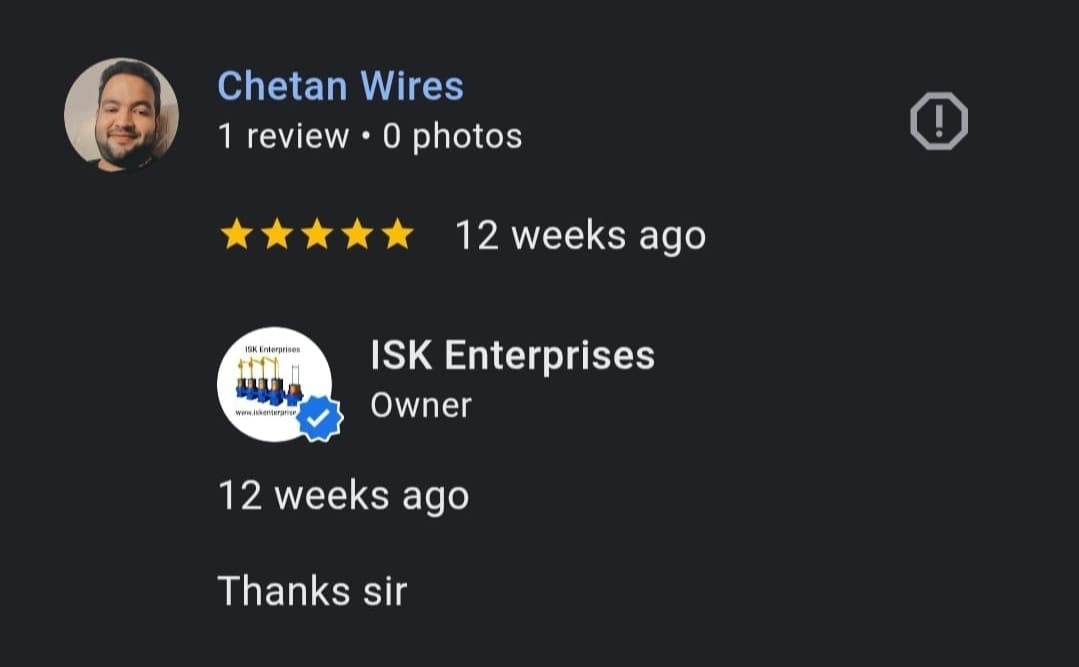Click review timestamp beside the stars
Viewport: 1079px width, 667px height.
point(581,236)
